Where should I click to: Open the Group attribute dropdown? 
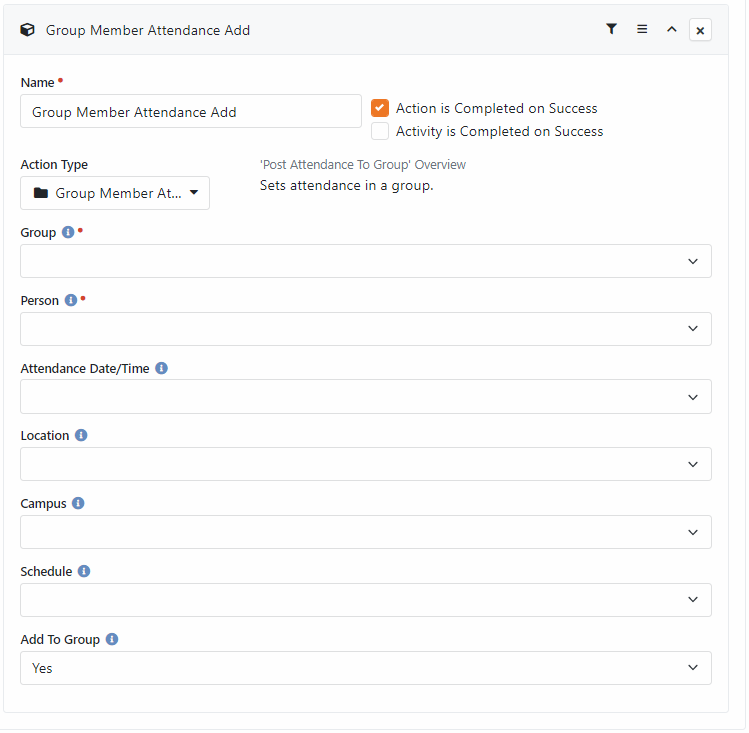pos(366,261)
